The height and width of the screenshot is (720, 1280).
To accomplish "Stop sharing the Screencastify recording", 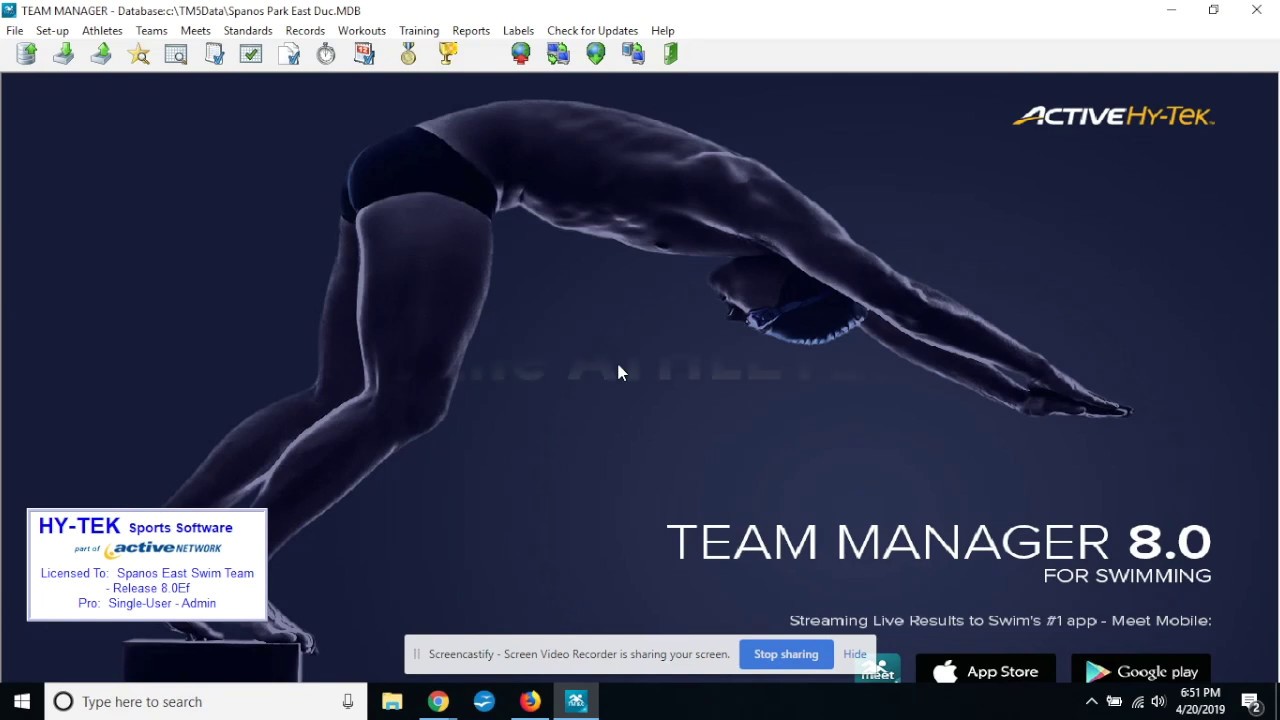I will click(786, 654).
